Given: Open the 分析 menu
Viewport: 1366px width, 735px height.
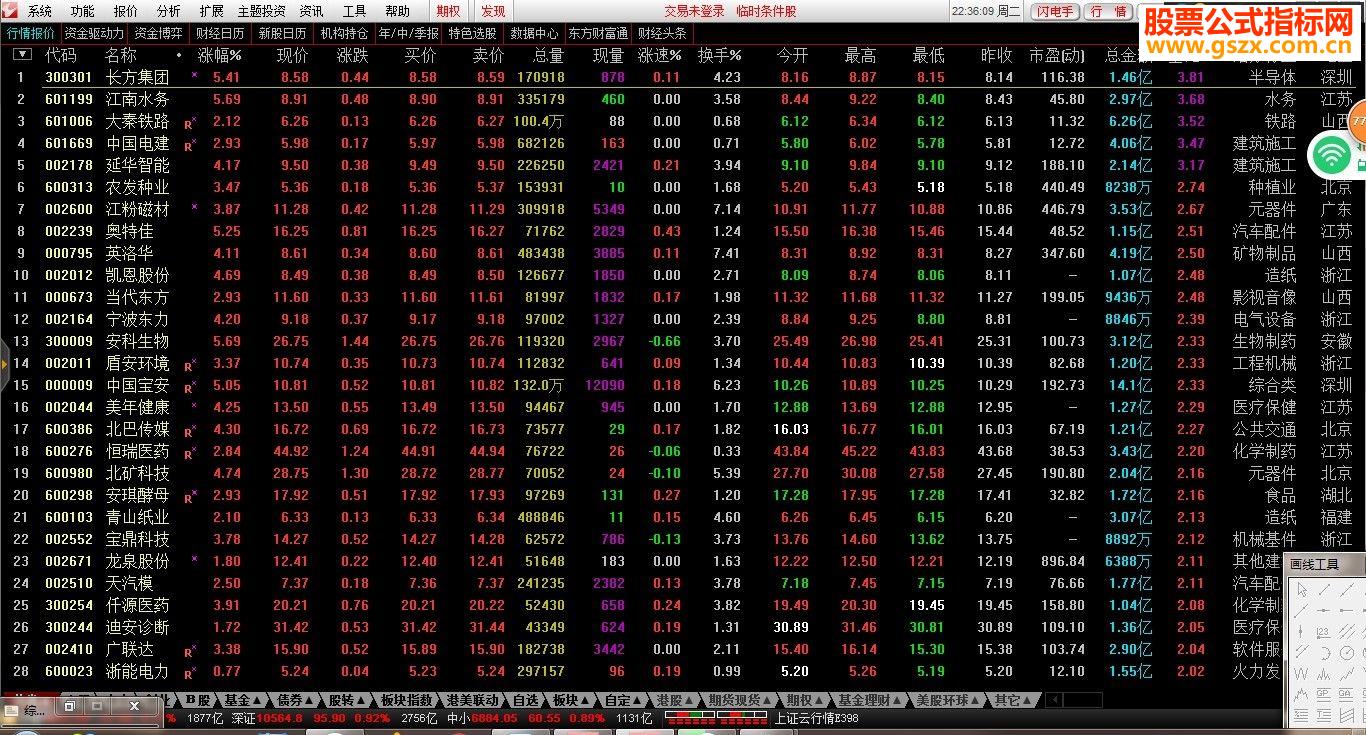Looking at the screenshot, I should [169, 11].
